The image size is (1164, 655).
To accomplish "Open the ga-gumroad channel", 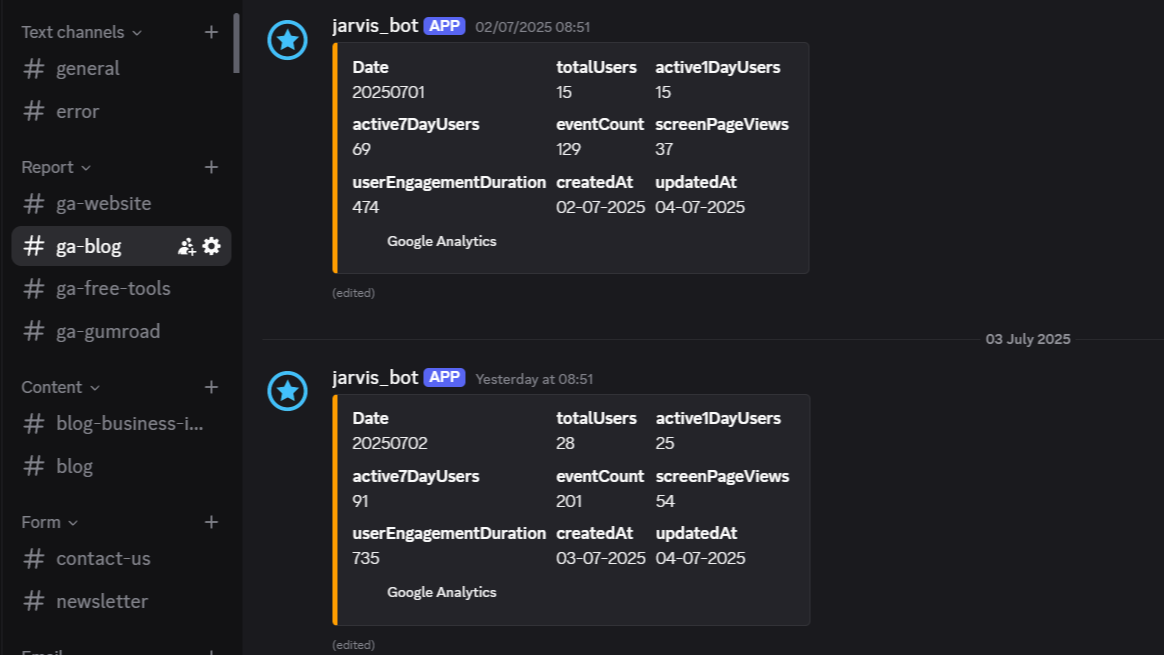I will (121, 331).
